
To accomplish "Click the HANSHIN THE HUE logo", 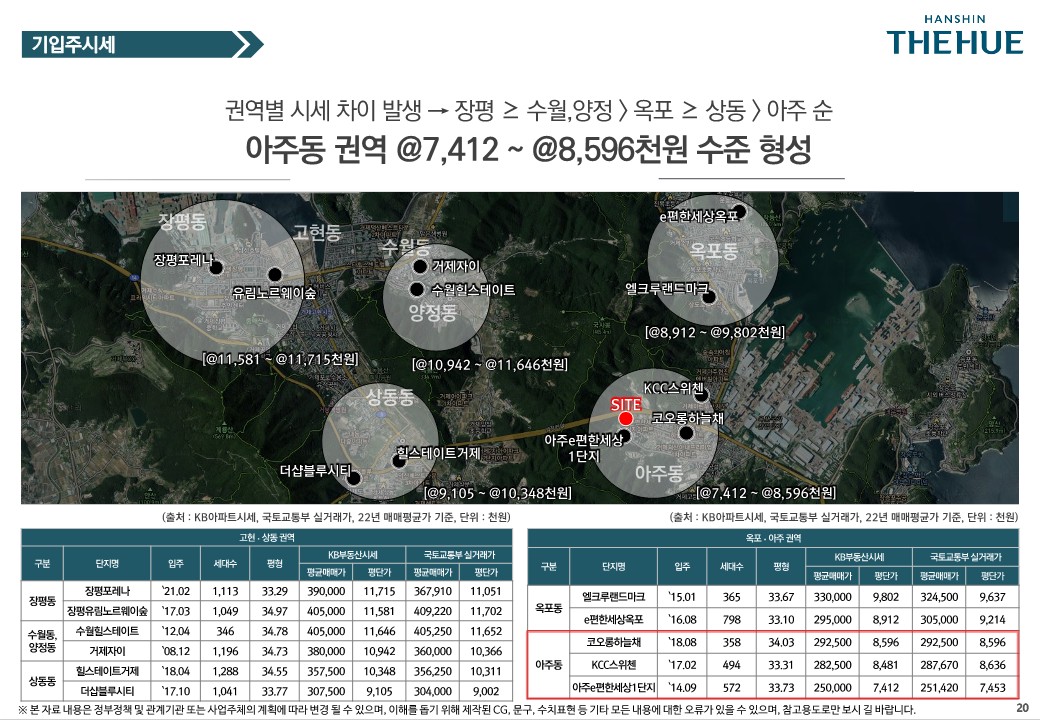I will point(955,35).
